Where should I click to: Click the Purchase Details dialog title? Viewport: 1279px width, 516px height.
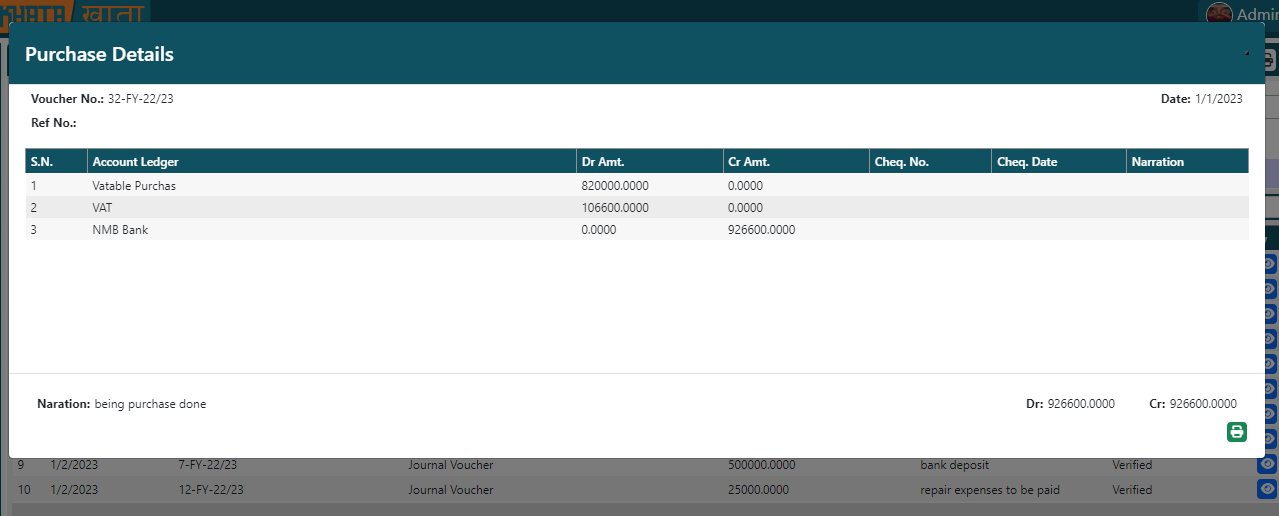click(x=99, y=55)
